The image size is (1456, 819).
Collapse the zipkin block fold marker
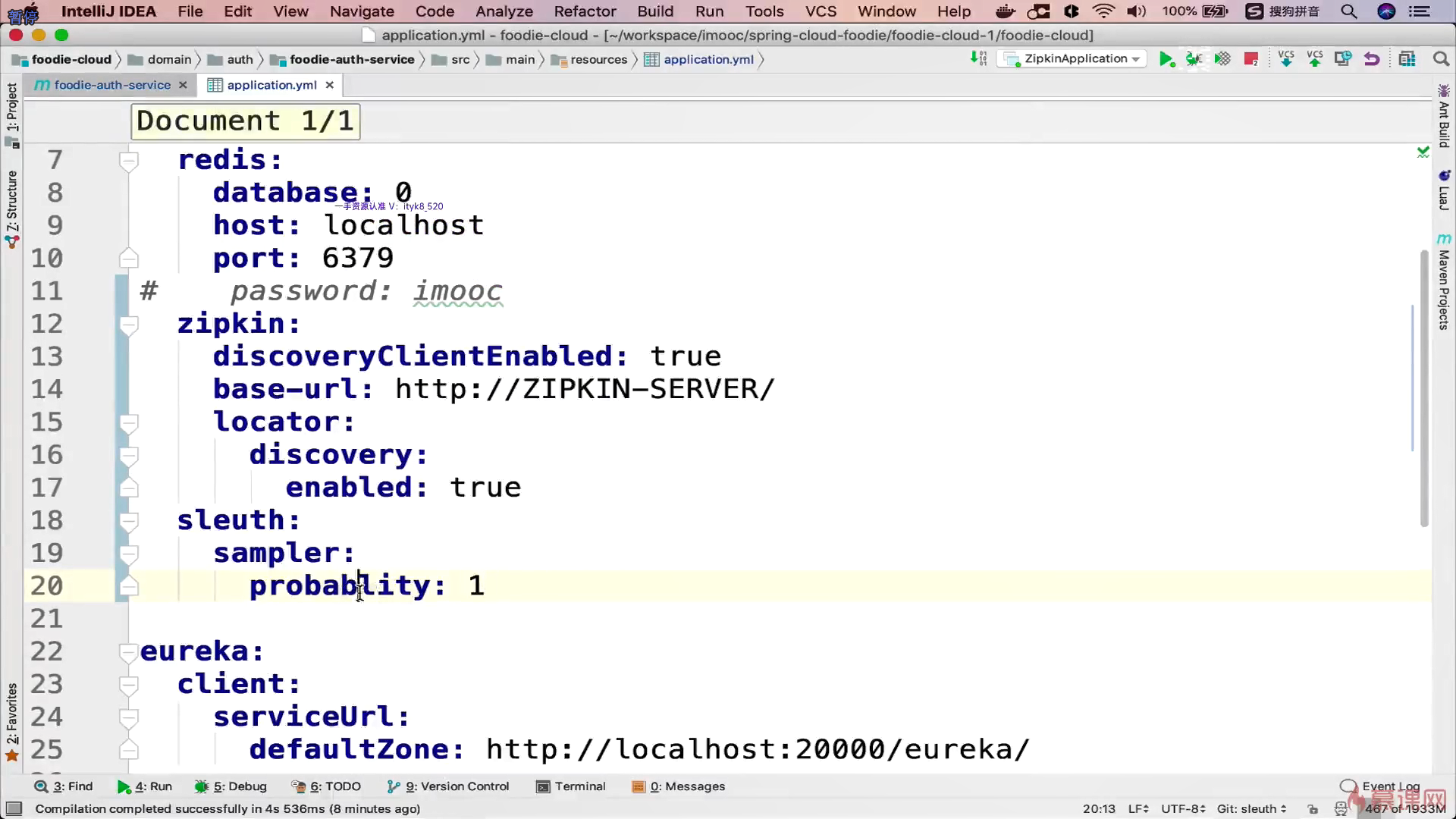pos(129,325)
